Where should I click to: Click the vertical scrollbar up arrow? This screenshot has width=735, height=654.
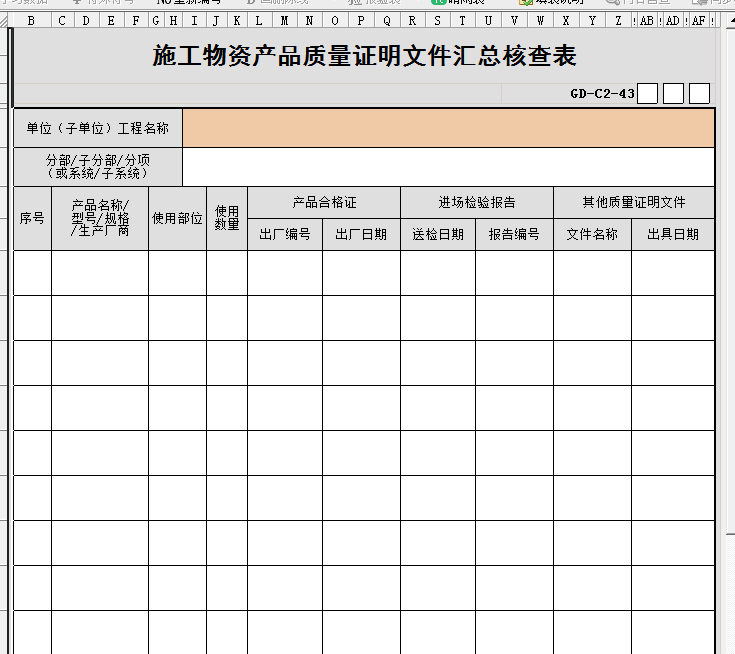[x=730, y=20]
